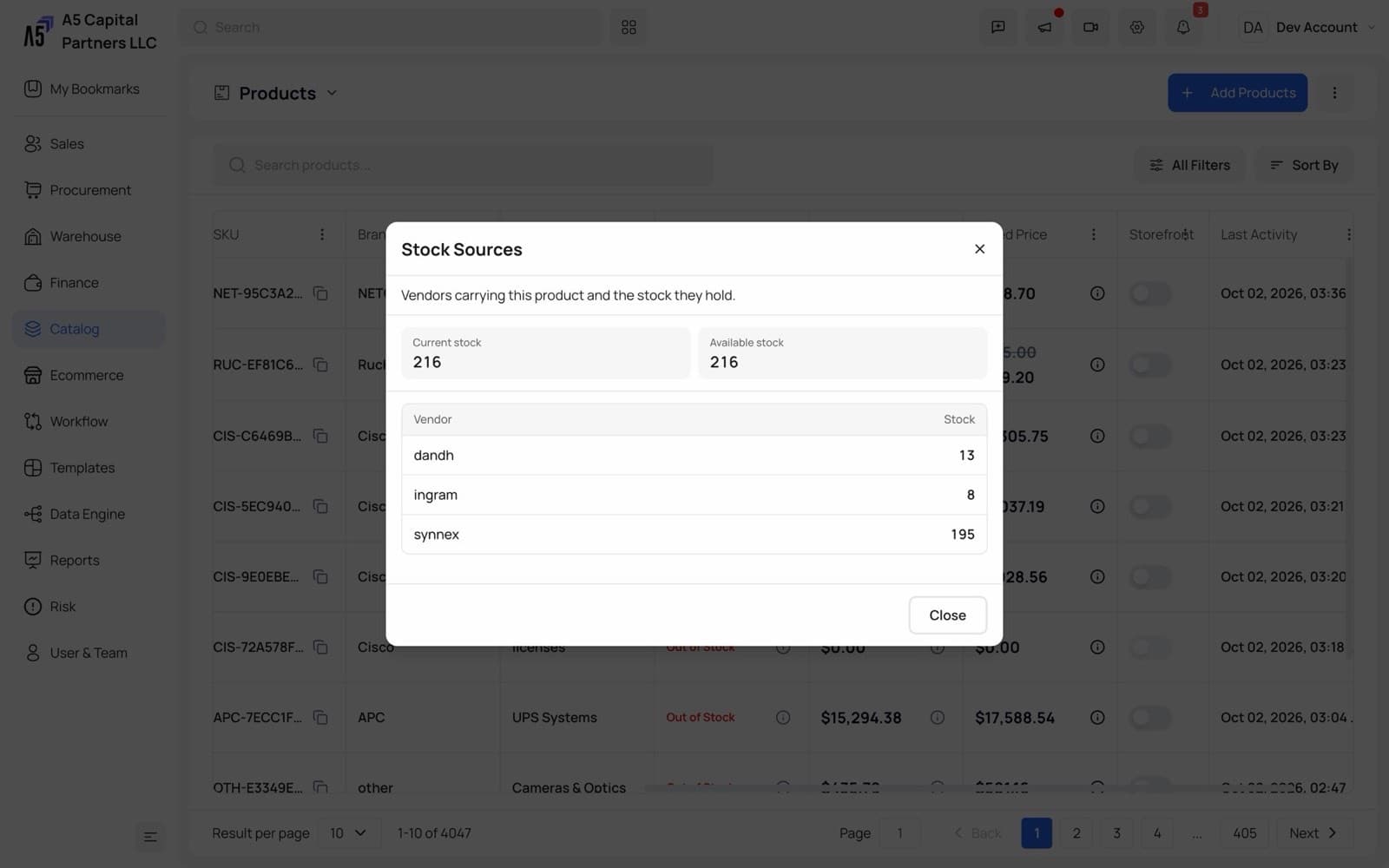Viewport: 1389px width, 868px height.
Task: Open the Procurement section
Action: [89, 190]
